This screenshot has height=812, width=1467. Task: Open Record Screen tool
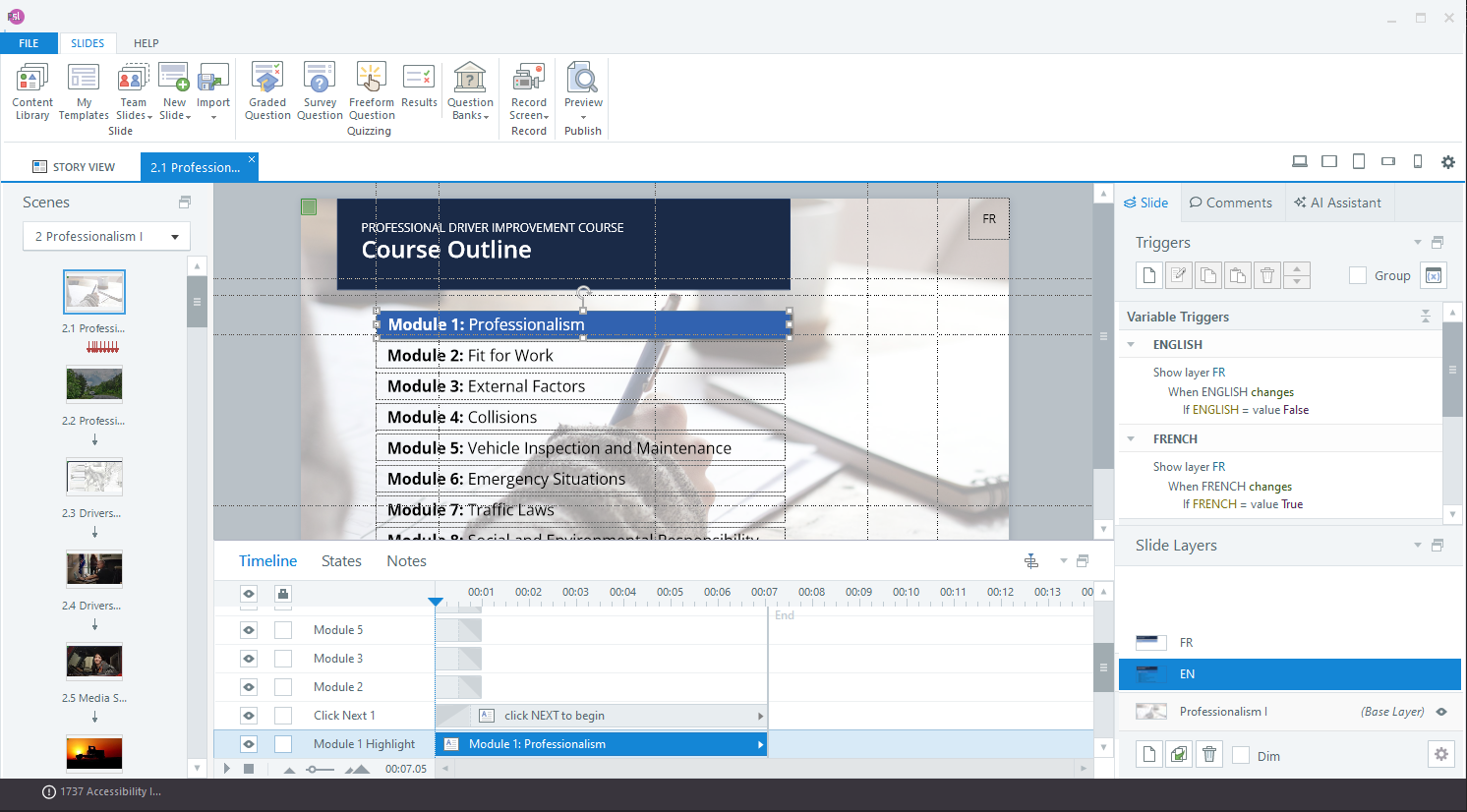(529, 90)
